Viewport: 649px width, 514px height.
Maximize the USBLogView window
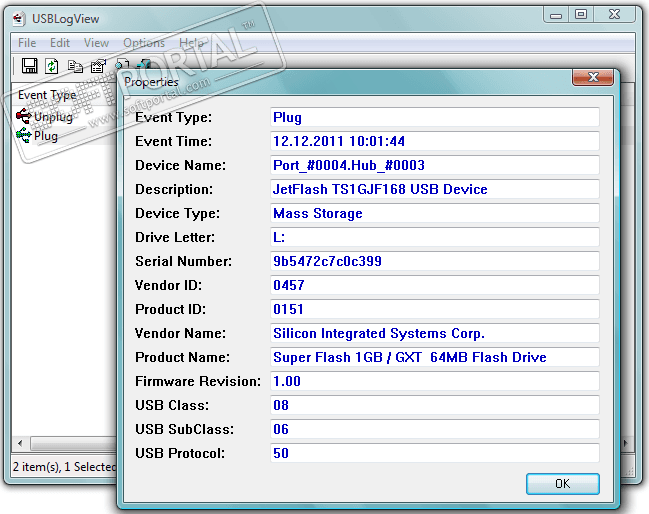pyautogui.click(x=581, y=15)
